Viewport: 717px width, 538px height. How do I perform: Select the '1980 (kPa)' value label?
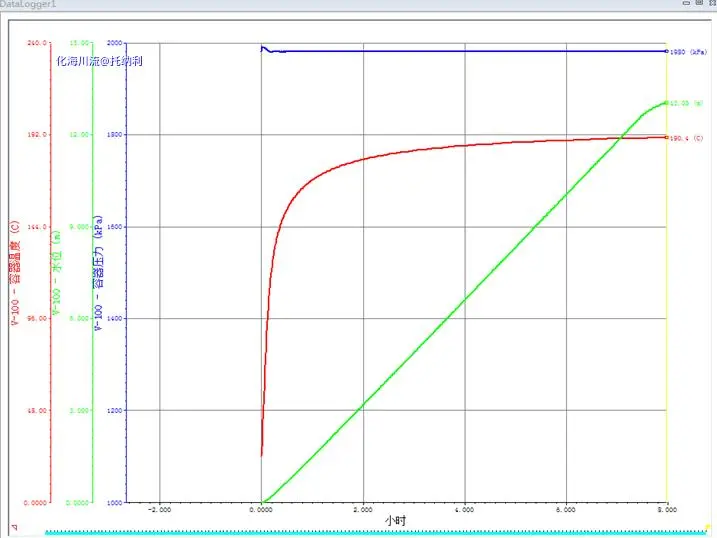688,52
